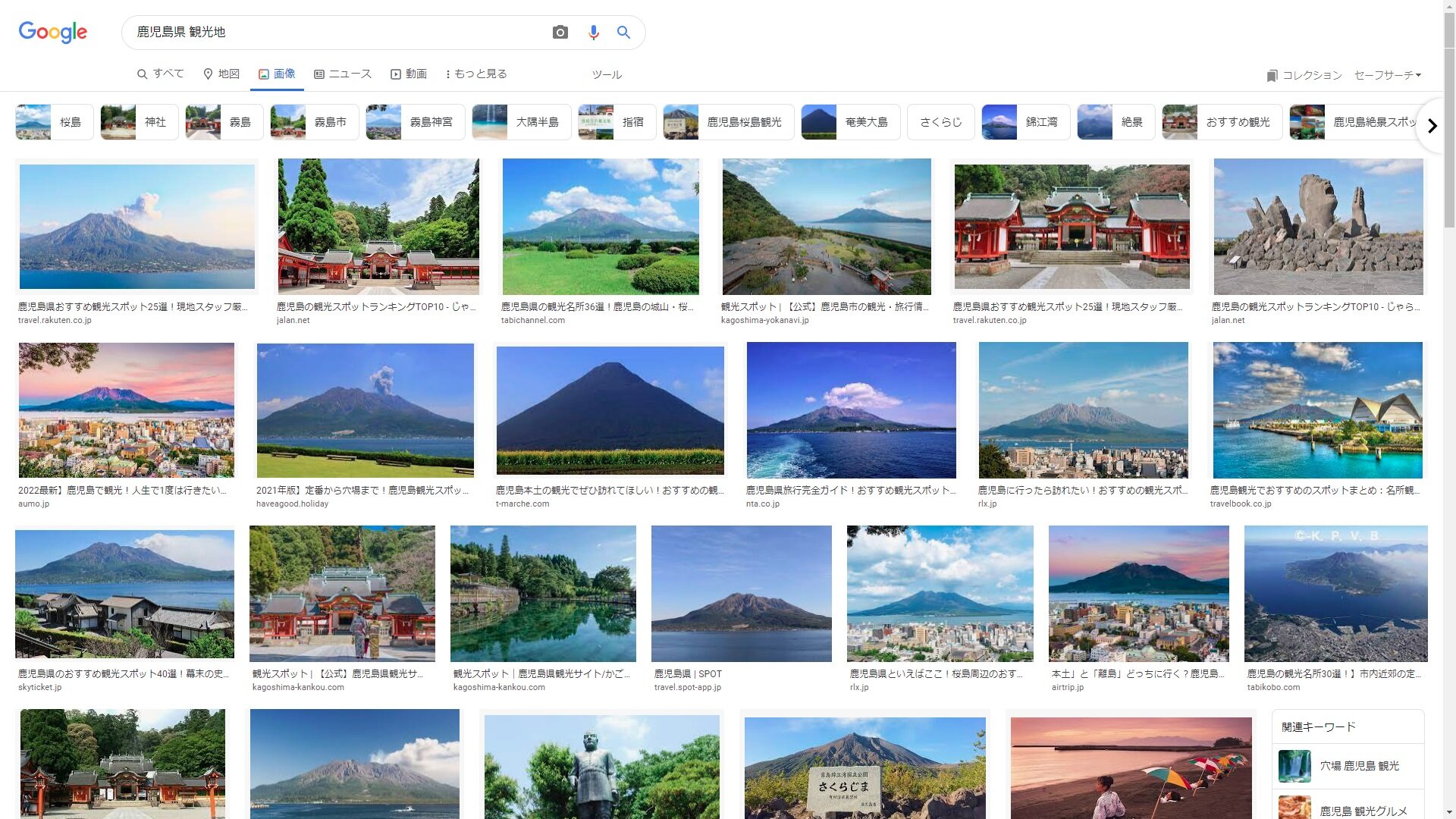Viewport: 1456px width, 819px height.
Task: Click the microphone voice search icon
Action: tap(593, 32)
